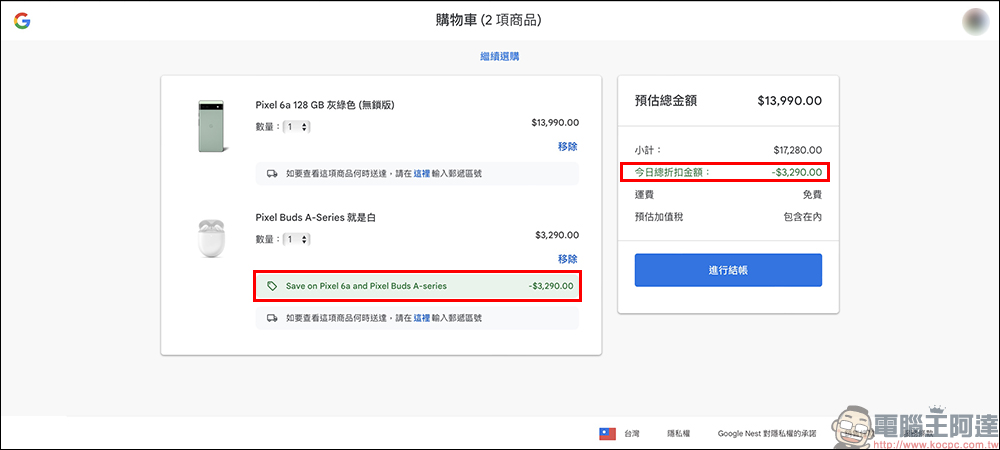This screenshot has width=1000, height=450.
Task: Open the 隱私權 privacy link in footer
Action: [x=678, y=434]
